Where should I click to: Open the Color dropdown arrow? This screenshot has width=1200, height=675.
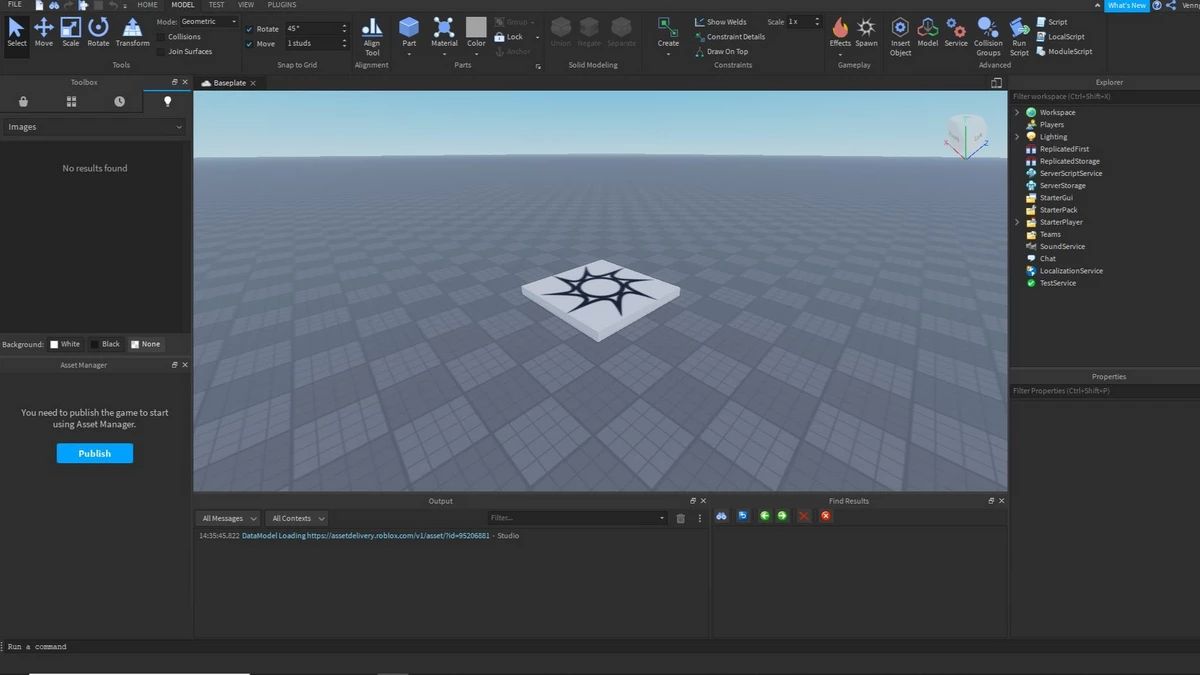coord(476,53)
